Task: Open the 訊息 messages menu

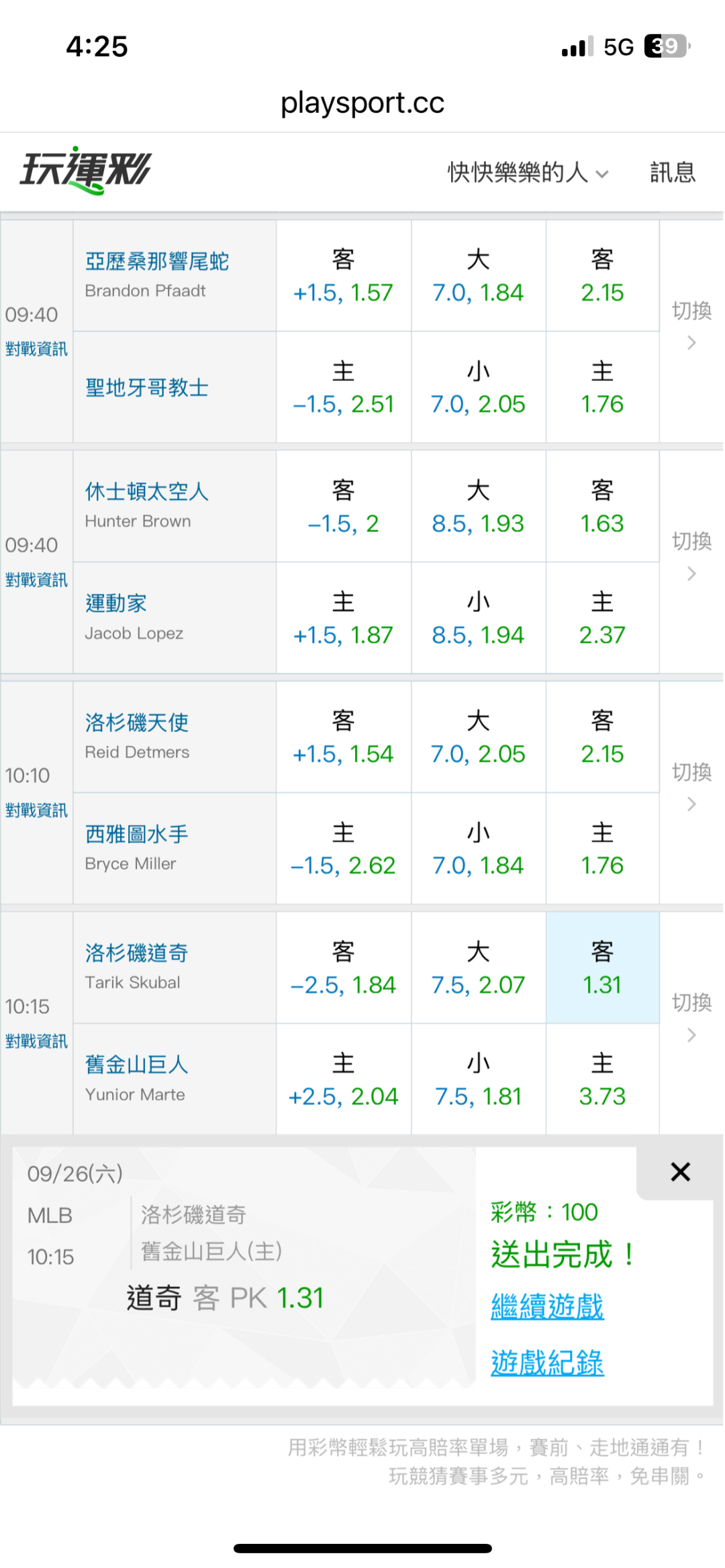Action: coord(673,172)
